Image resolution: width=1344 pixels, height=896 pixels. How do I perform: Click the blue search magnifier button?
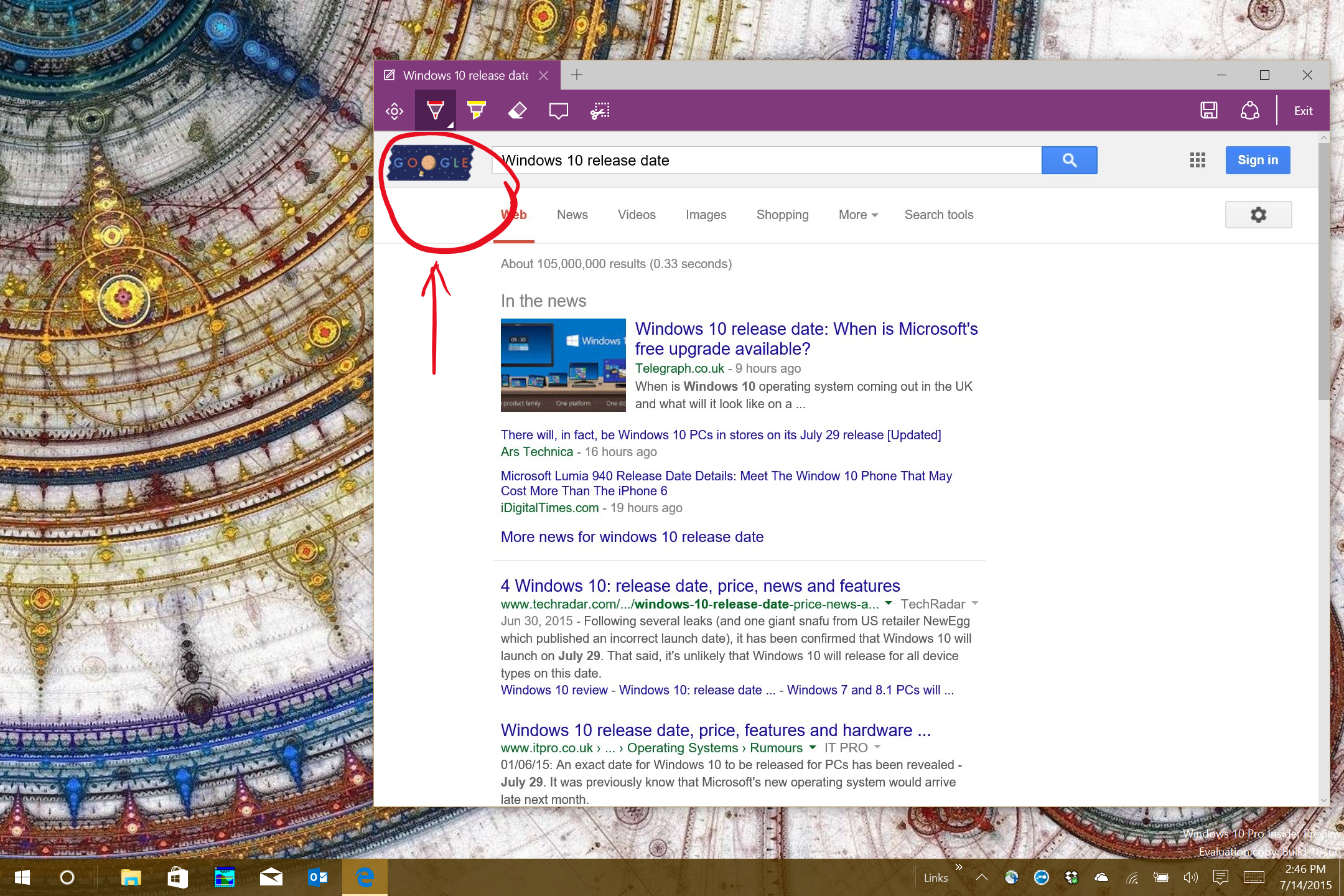1069,161
